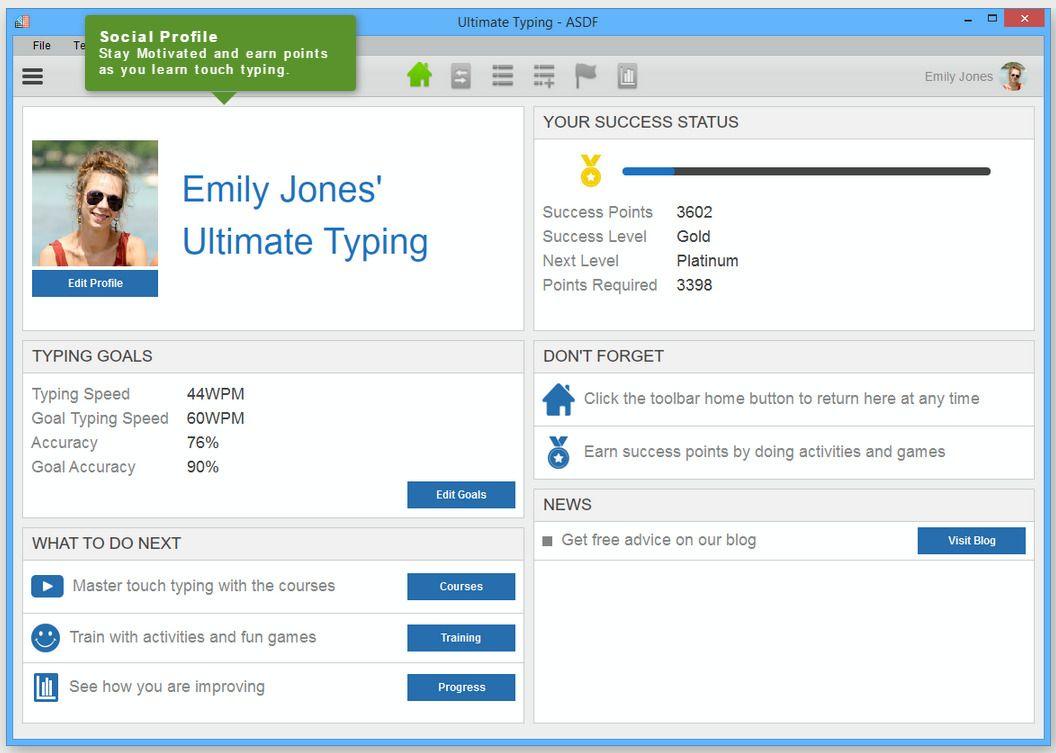The width and height of the screenshot is (1056, 753).
Task: Click the Get free advice on our blog text
Action: [x=659, y=540]
